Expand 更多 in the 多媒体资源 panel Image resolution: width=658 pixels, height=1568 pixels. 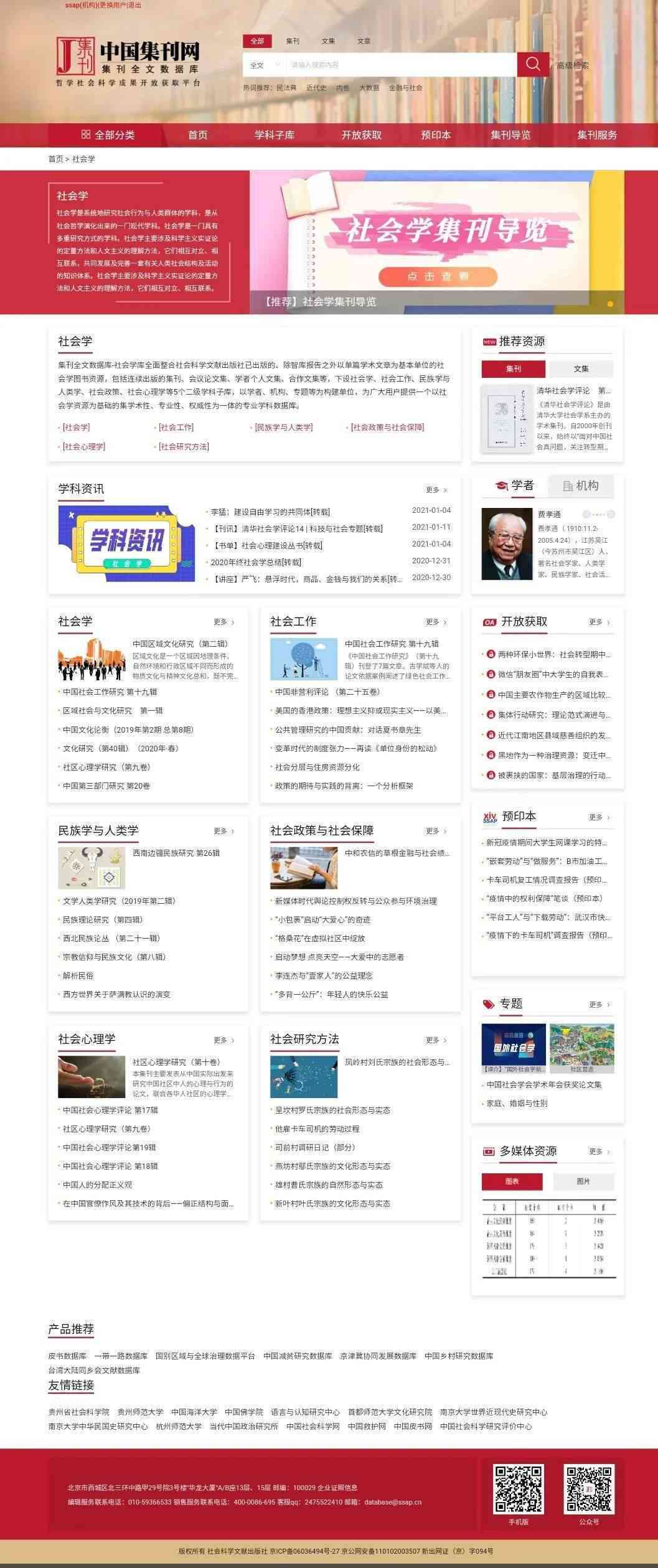tap(599, 1152)
